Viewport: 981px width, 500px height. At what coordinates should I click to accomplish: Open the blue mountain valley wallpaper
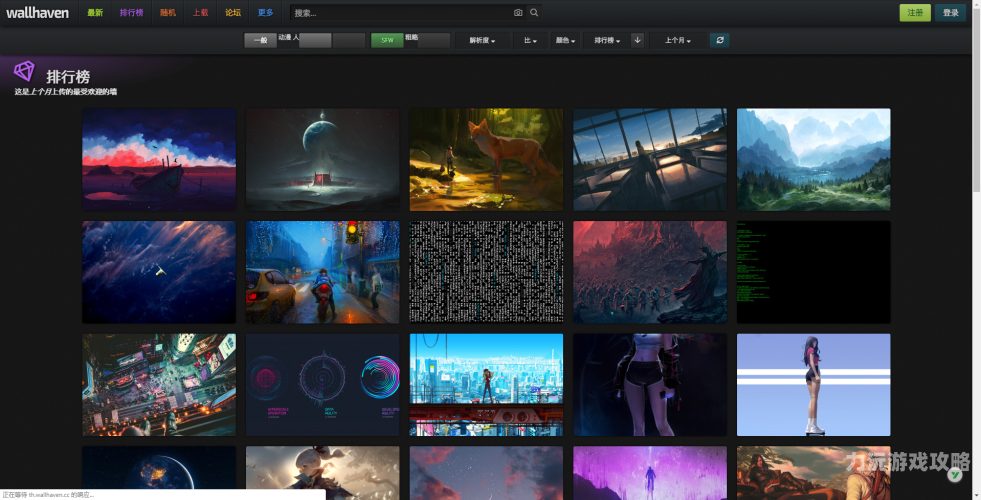pos(813,160)
